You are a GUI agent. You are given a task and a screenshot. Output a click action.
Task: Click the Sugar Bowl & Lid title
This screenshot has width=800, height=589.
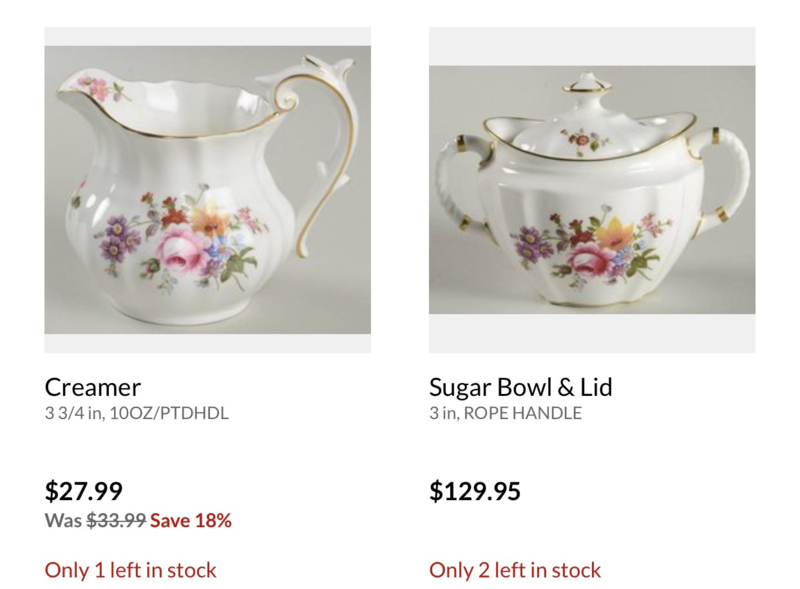pyautogui.click(x=520, y=387)
